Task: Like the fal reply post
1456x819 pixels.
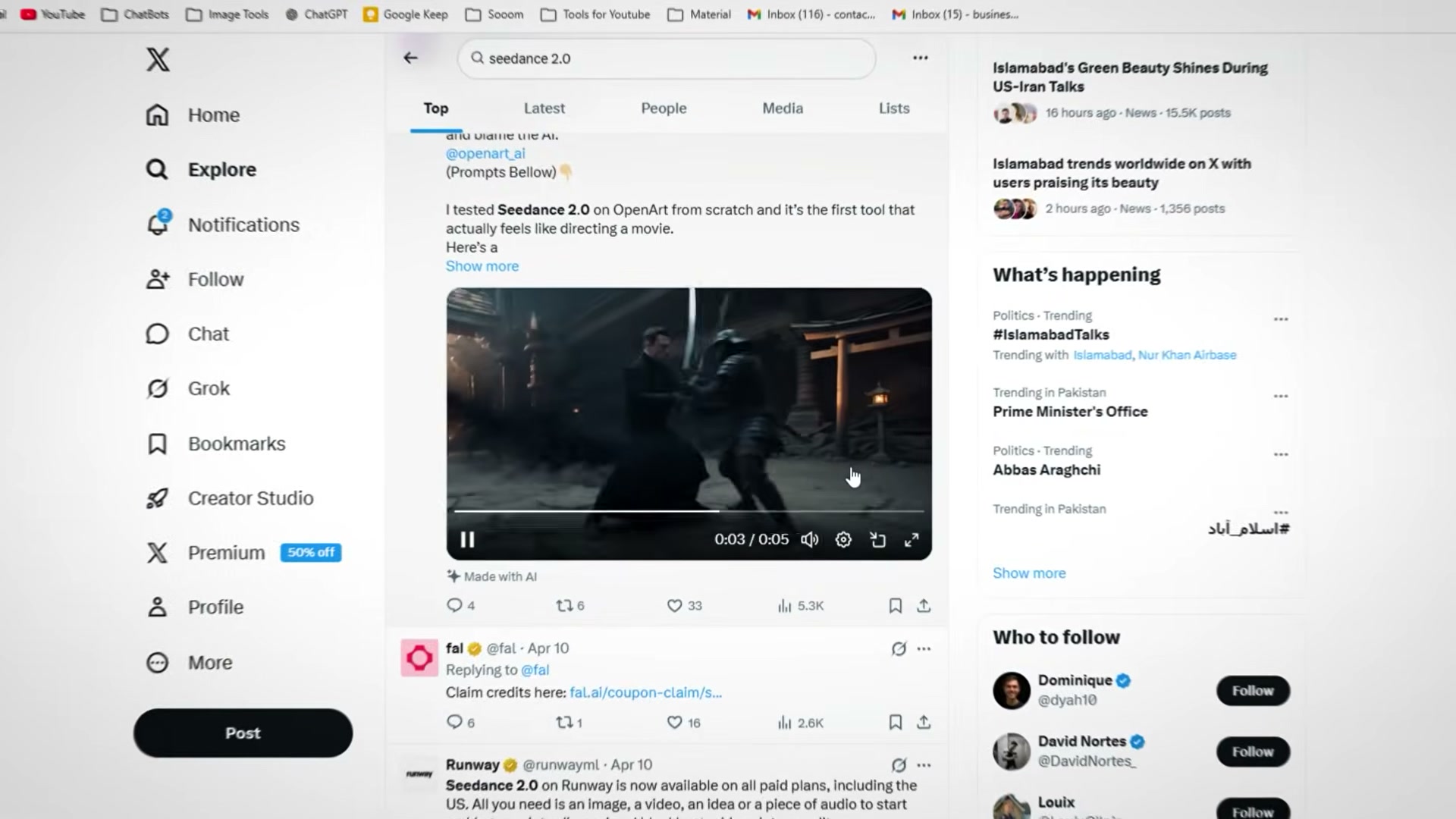Action: tap(683, 722)
